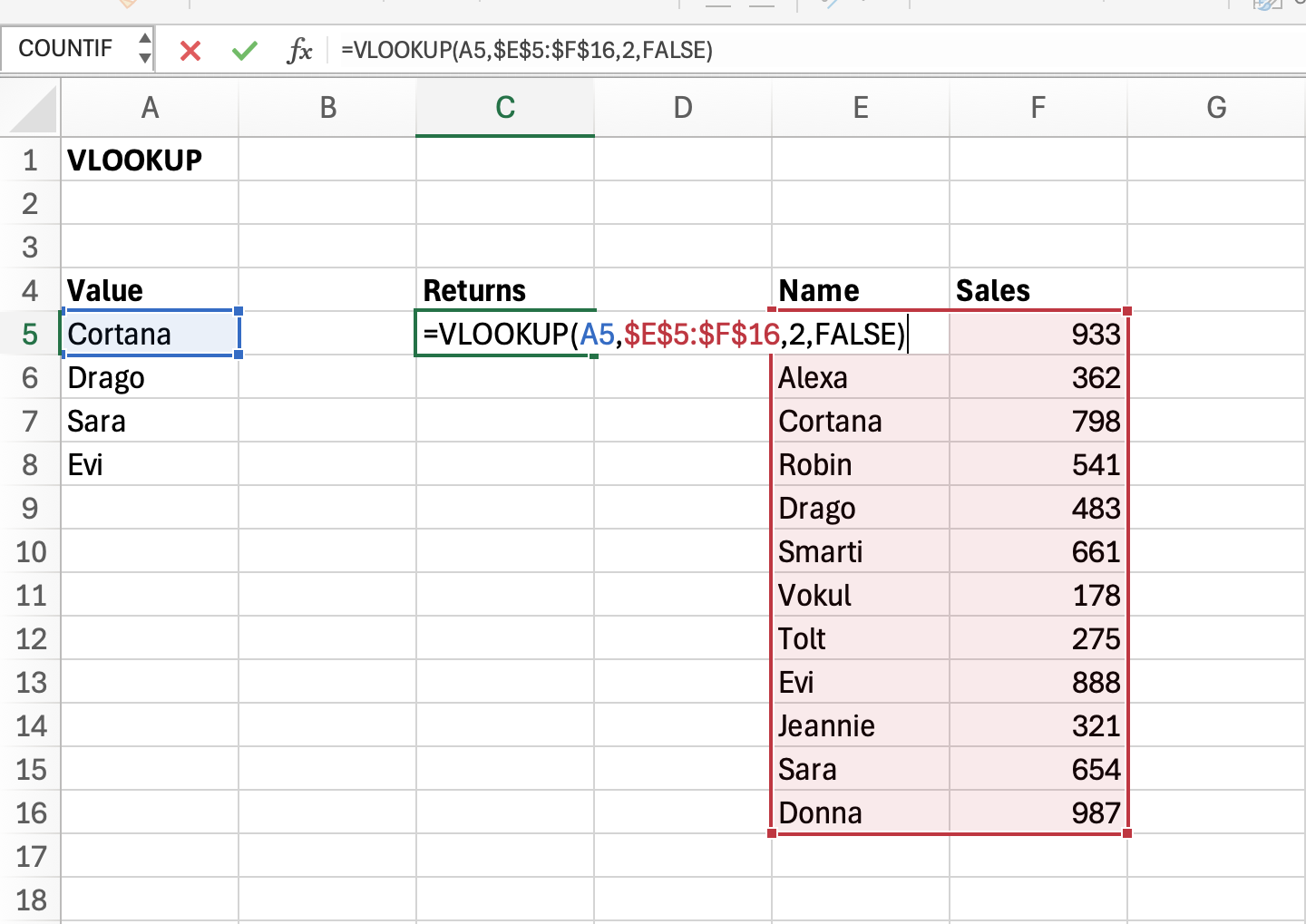Select column D header

tap(683, 108)
